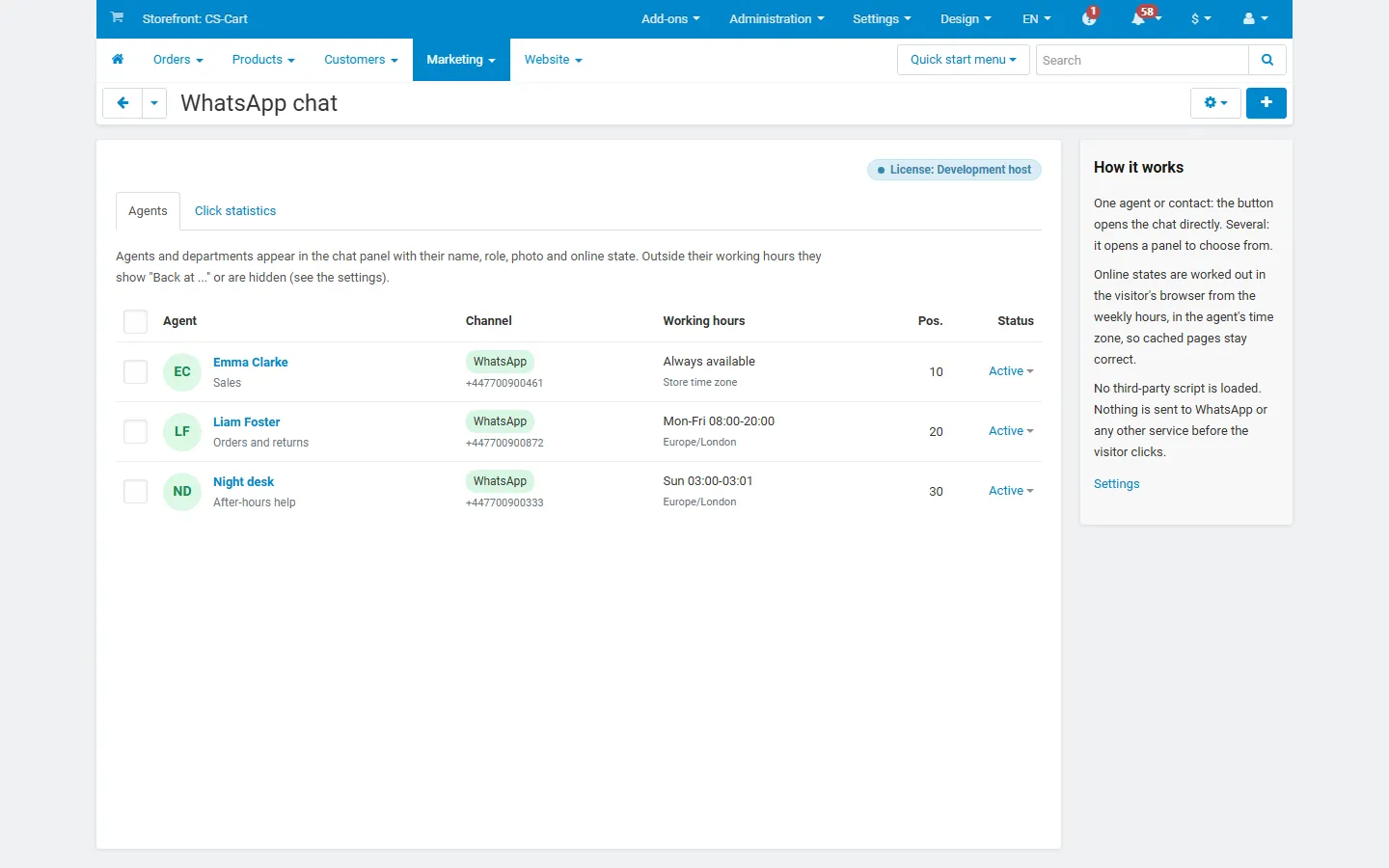The width and height of the screenshot is (1389, 868).
Task: Open the Add-ons menu
Action: tap(670, 18)
